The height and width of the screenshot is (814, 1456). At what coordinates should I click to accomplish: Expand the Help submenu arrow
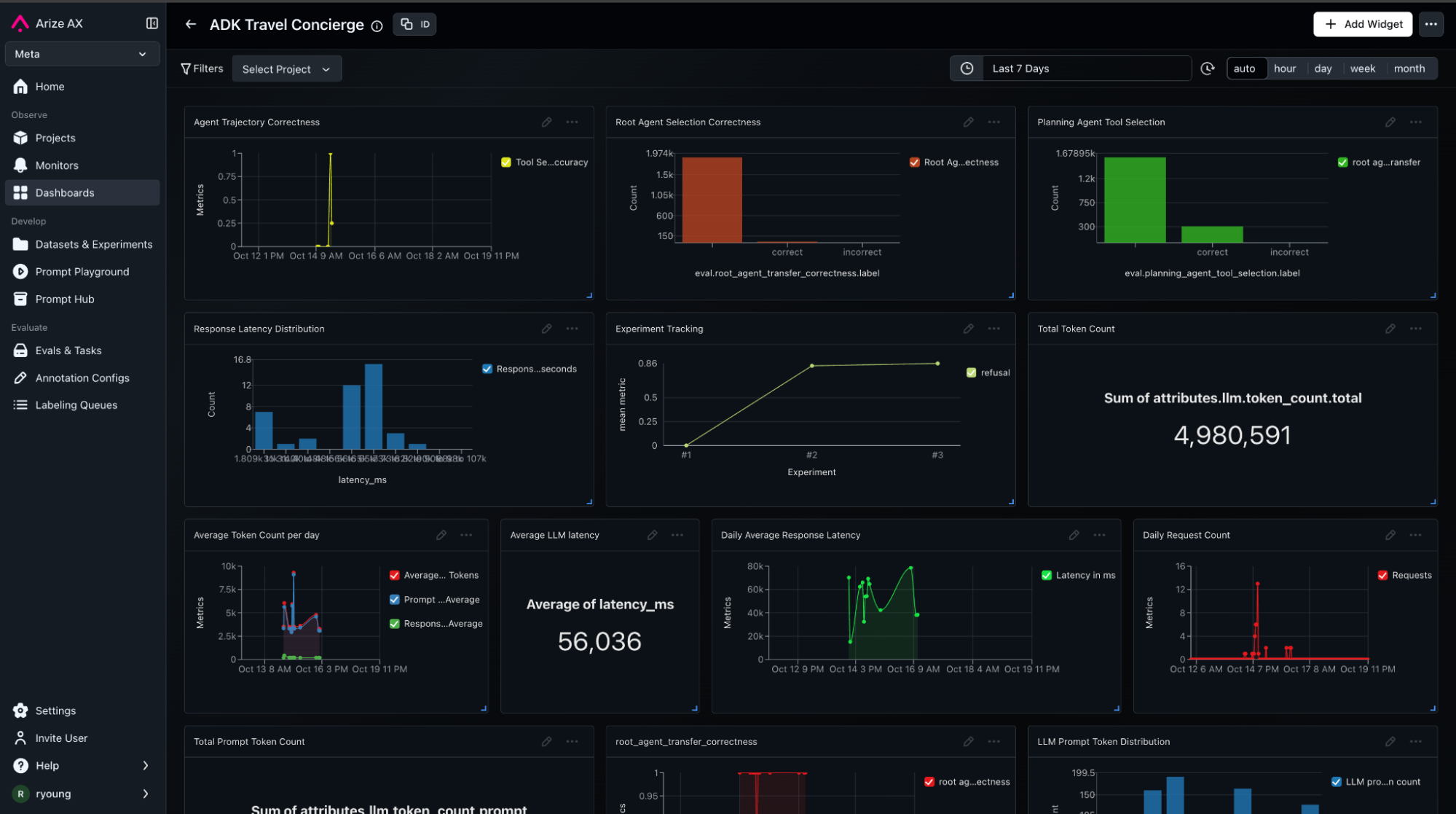pyautogui.click(x=146, y=765)
